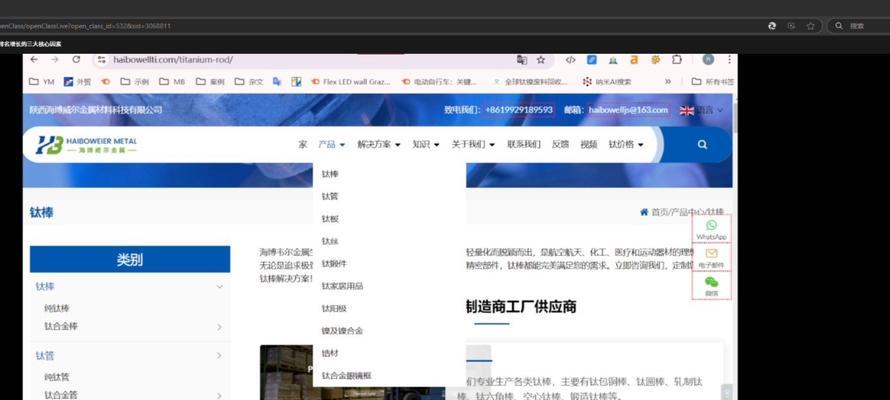Select 钛丝 in product dropdown menu
The image size is (890, 400).
point(330,241)
